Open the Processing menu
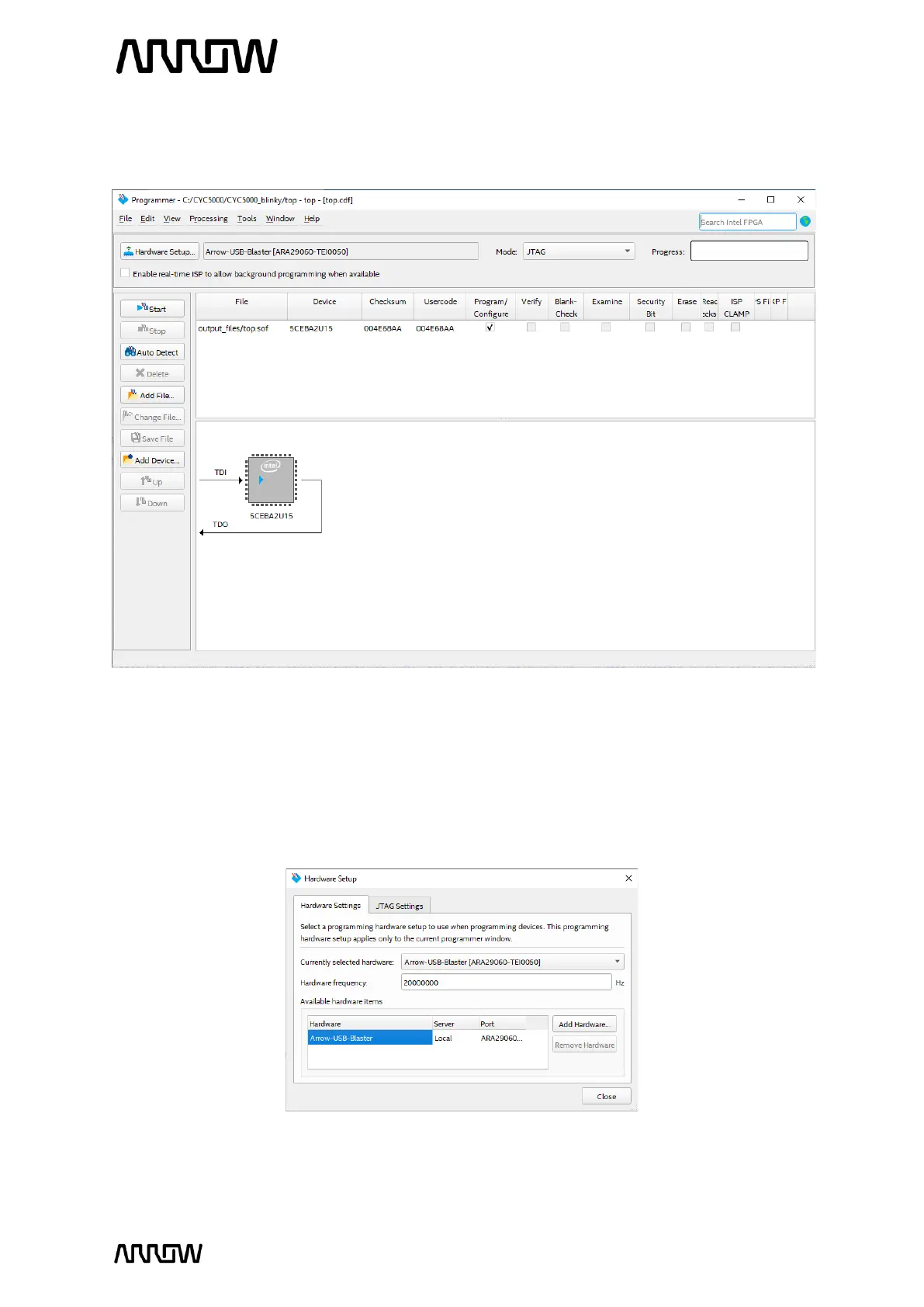 208,219
